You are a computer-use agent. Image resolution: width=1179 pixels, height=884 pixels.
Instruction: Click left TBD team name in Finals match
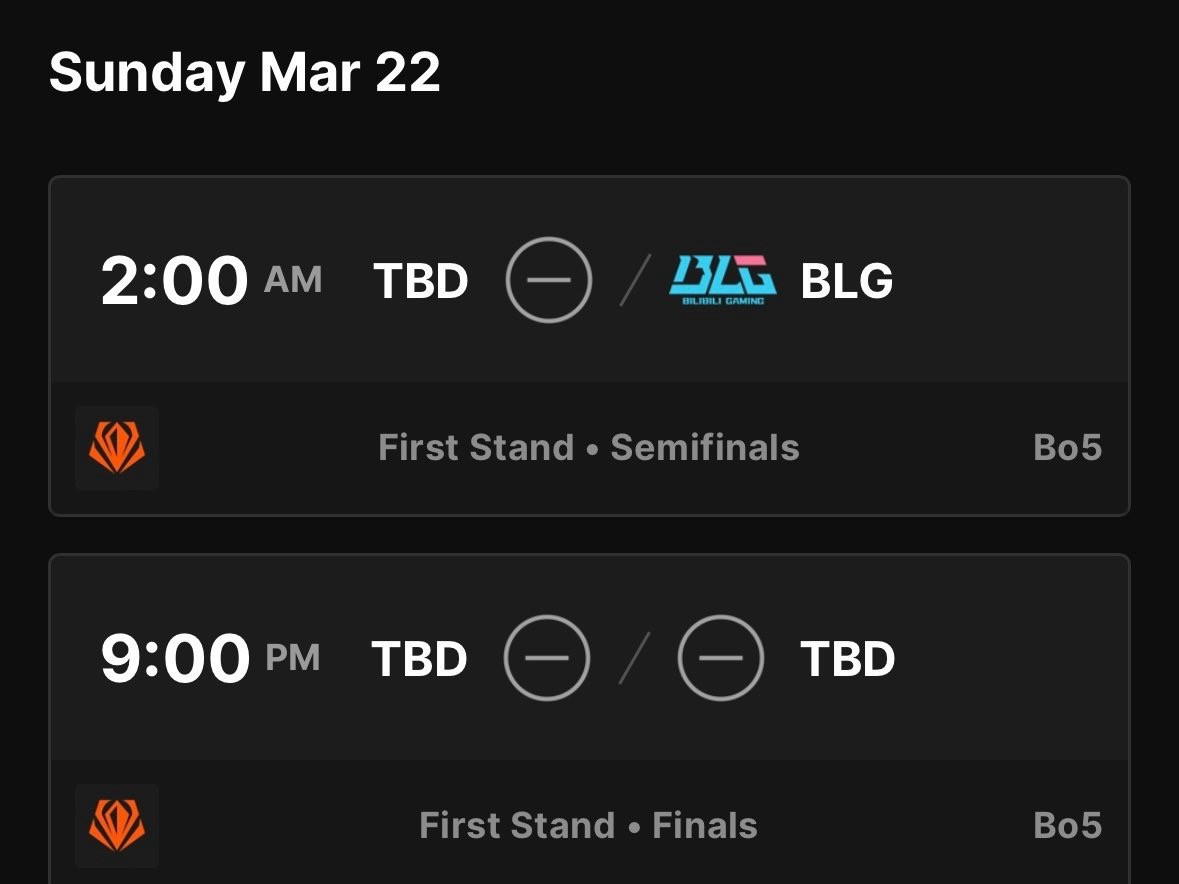click(x=420, y=659)
